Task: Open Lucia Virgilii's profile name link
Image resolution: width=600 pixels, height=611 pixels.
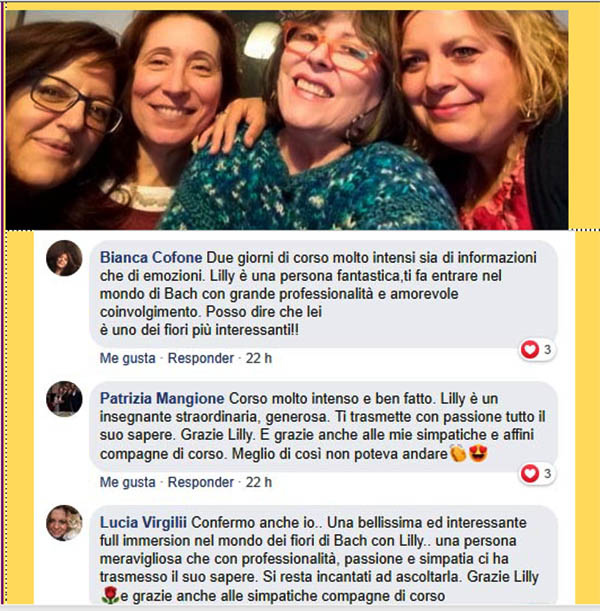Action: coord(143,523)
